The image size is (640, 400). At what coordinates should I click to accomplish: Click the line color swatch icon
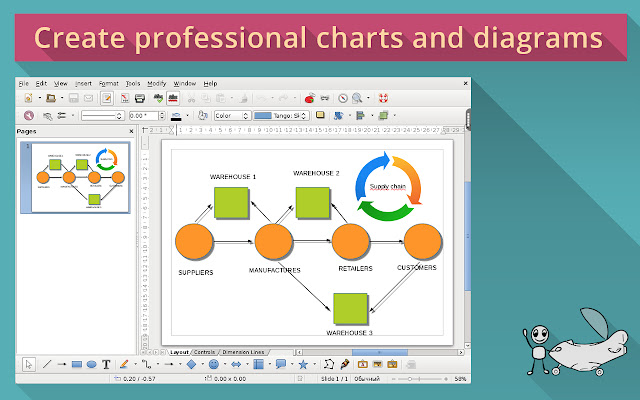click(x=176, y=116)
